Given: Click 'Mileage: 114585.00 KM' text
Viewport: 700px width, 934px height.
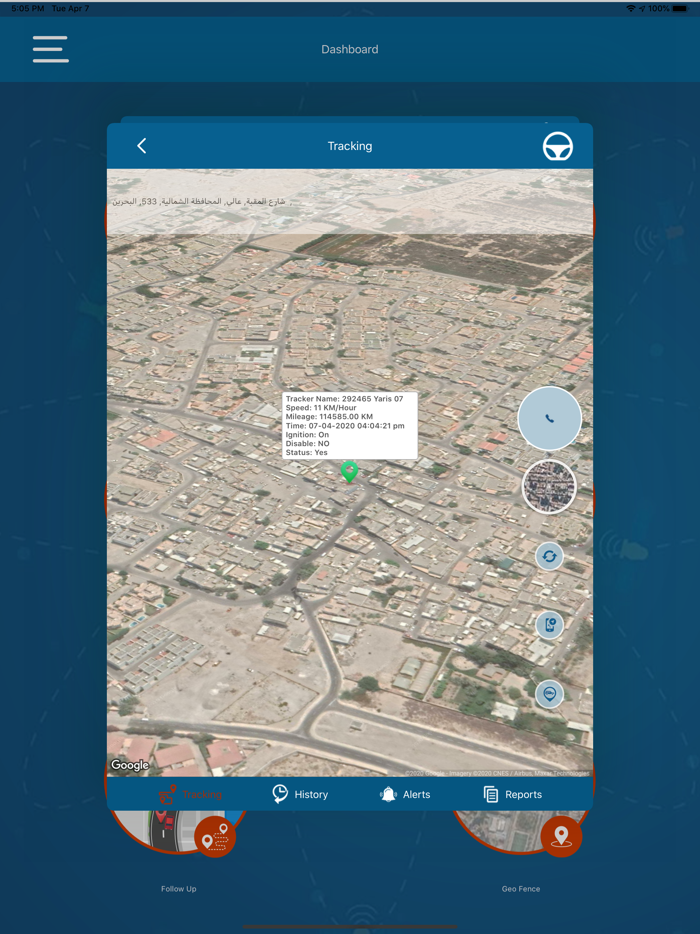Looking at the screenshot, I should pos(329,416).
